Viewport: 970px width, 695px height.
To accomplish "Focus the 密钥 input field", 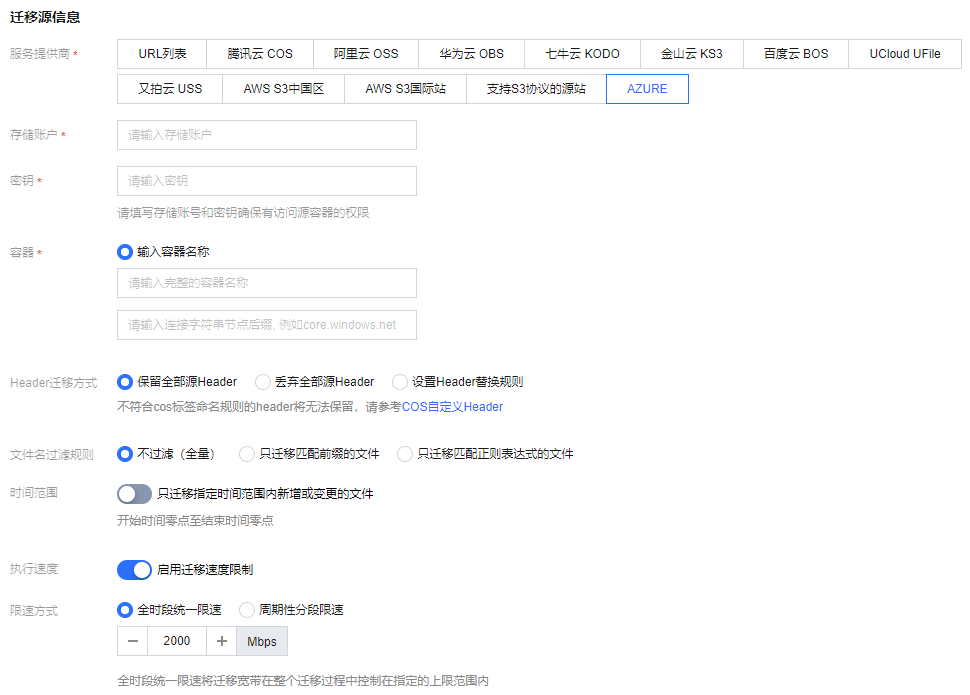I will (266, 181).
